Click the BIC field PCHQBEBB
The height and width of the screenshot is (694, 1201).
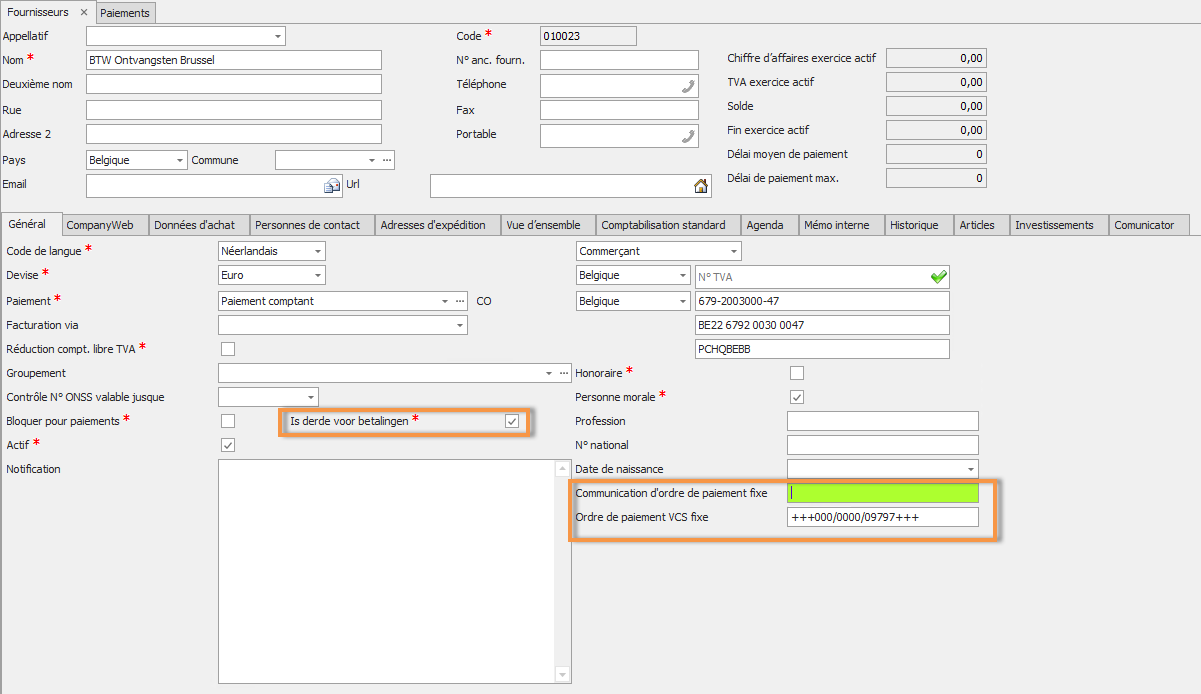[822, 349]
